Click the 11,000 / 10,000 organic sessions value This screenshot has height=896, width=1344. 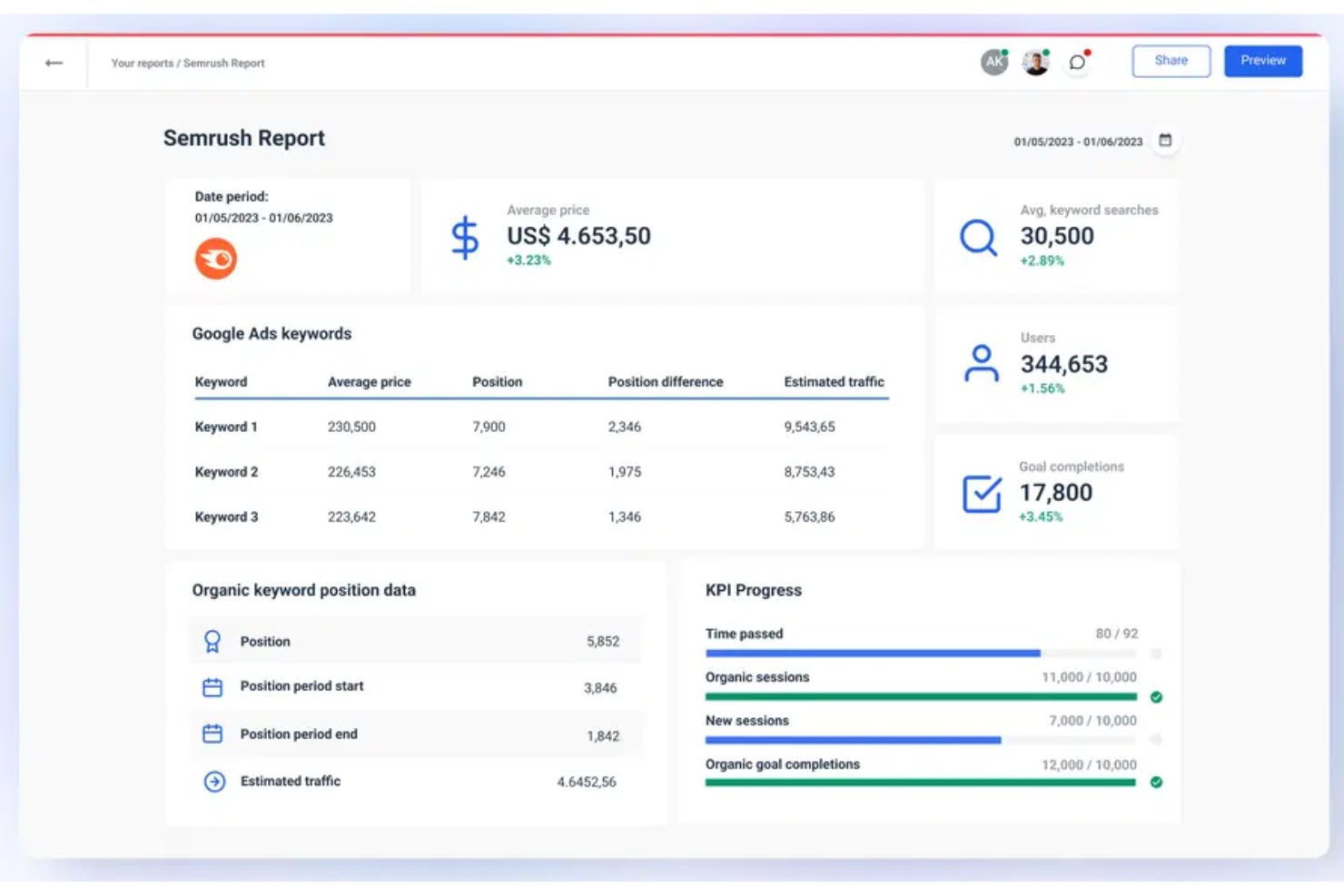(x=1089, y=677)
